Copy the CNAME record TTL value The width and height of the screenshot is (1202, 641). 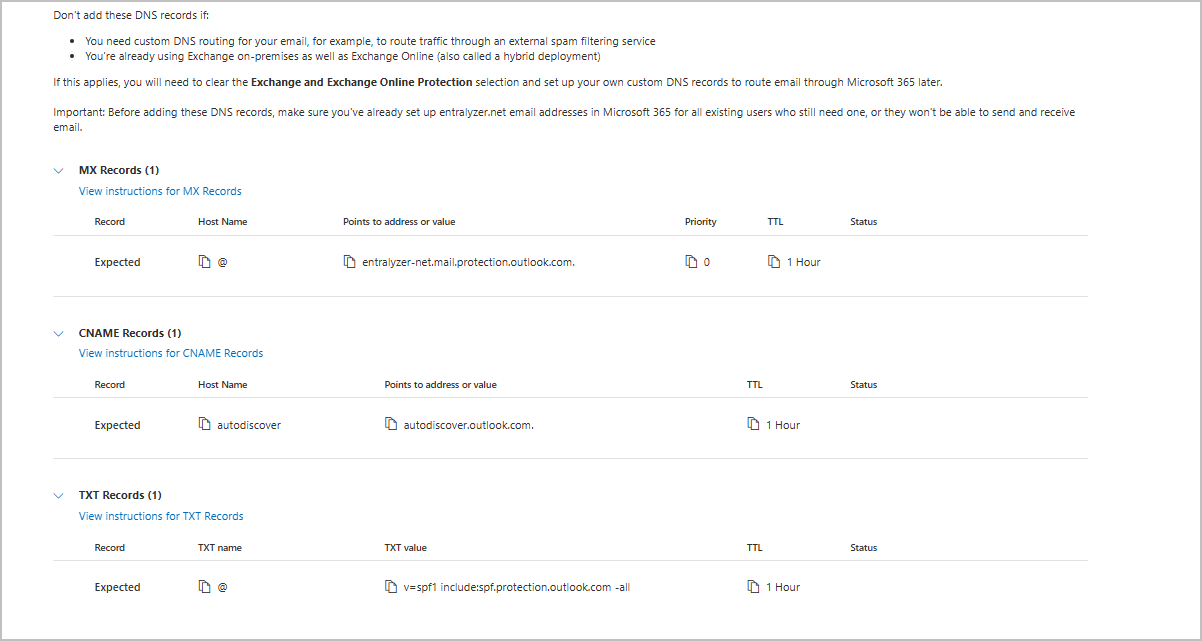(751, 424)
